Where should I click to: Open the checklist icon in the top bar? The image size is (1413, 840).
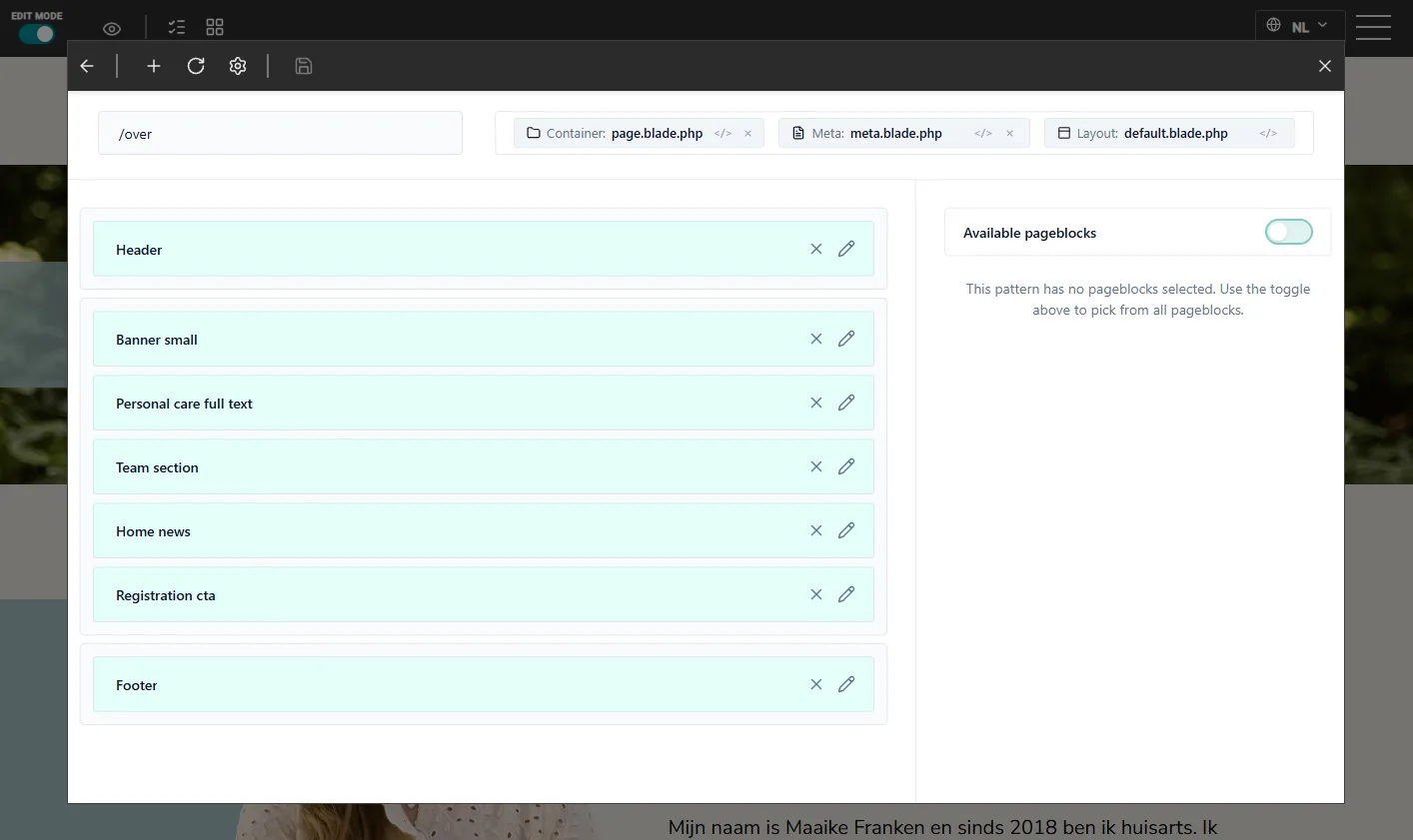coord(177,28)
